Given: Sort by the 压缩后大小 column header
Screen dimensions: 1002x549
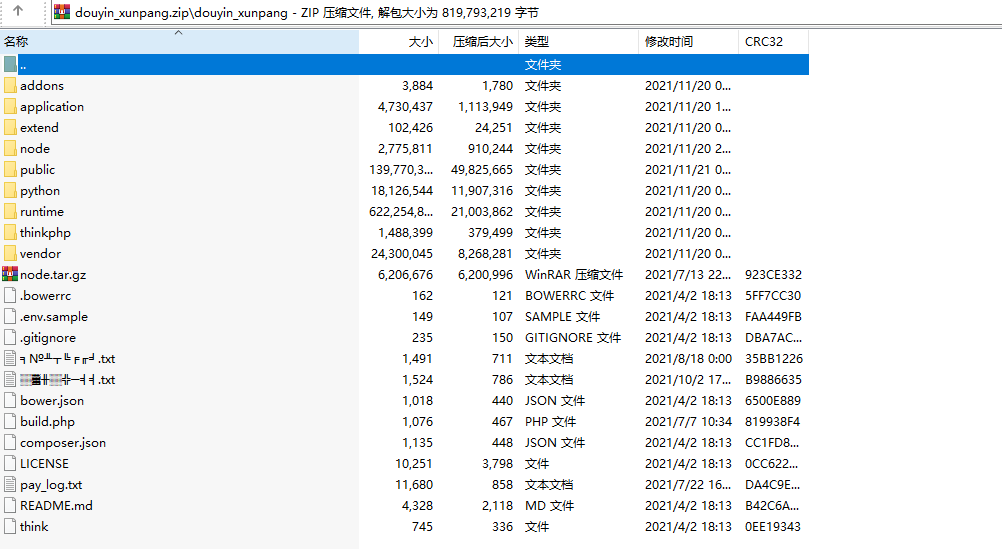Looking at the screenshot, I should point(479,42).
